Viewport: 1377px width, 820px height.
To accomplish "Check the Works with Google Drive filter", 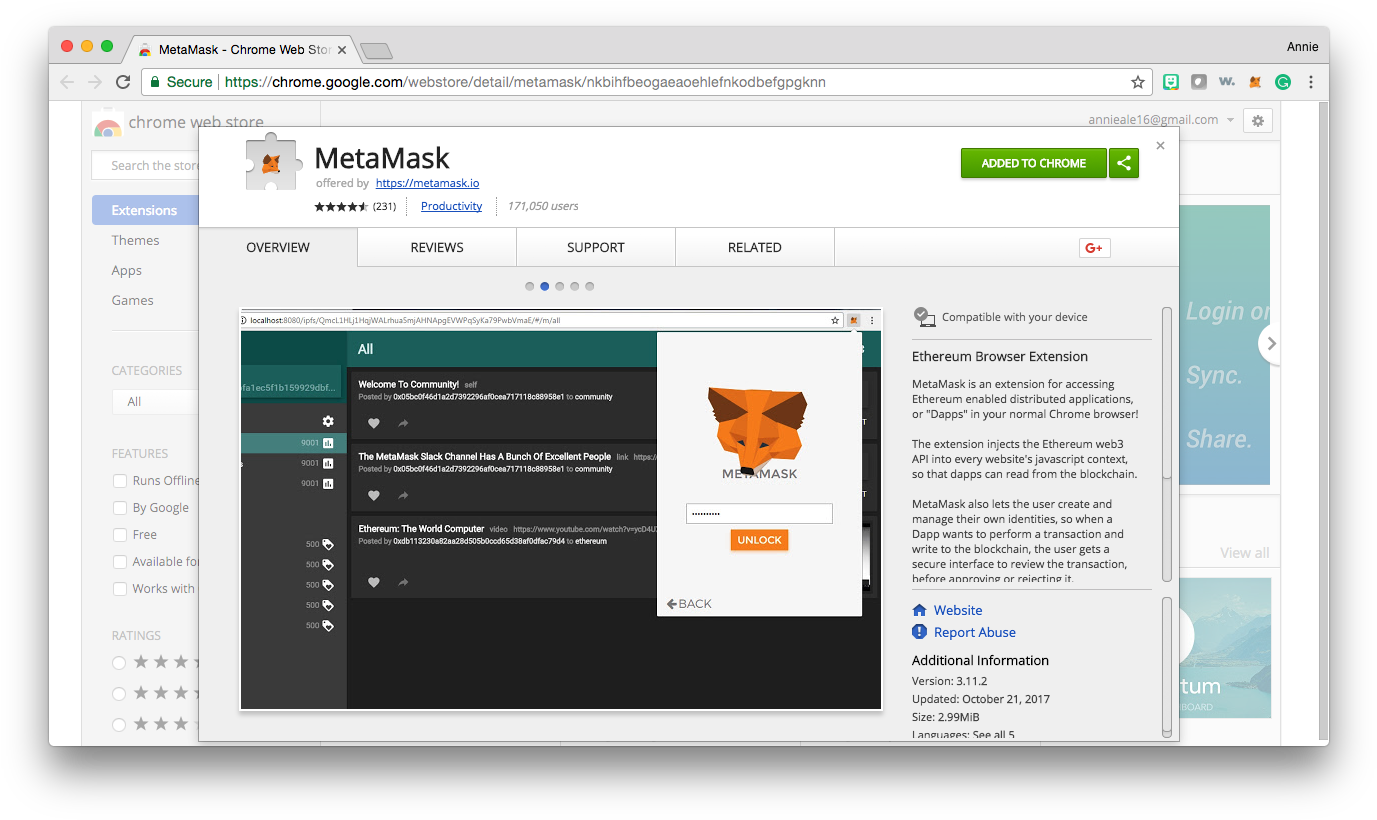I will coord(120,589).
